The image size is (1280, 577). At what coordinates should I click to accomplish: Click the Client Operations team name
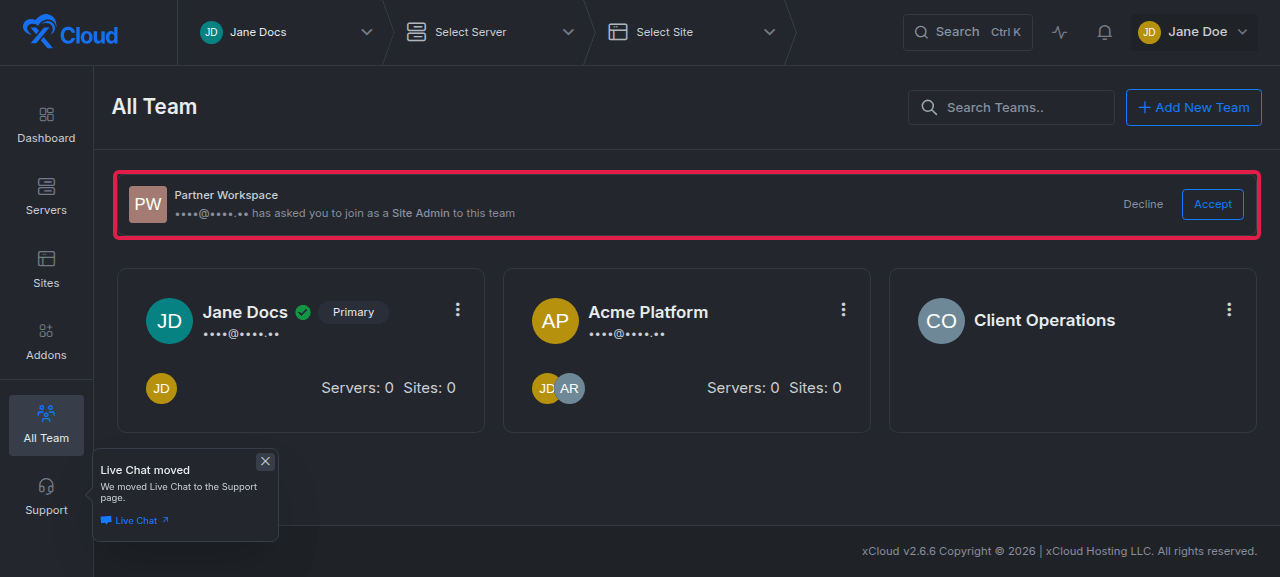pyautogui.click(x=1045, y=320)
